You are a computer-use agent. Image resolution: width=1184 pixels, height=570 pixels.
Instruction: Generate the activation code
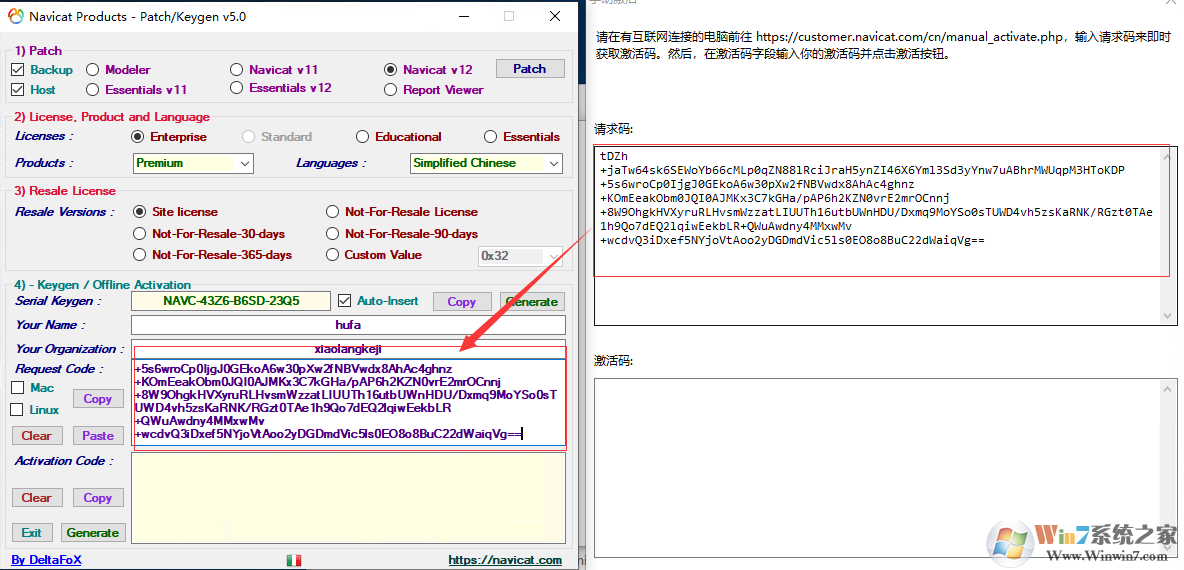pos(93,532)
